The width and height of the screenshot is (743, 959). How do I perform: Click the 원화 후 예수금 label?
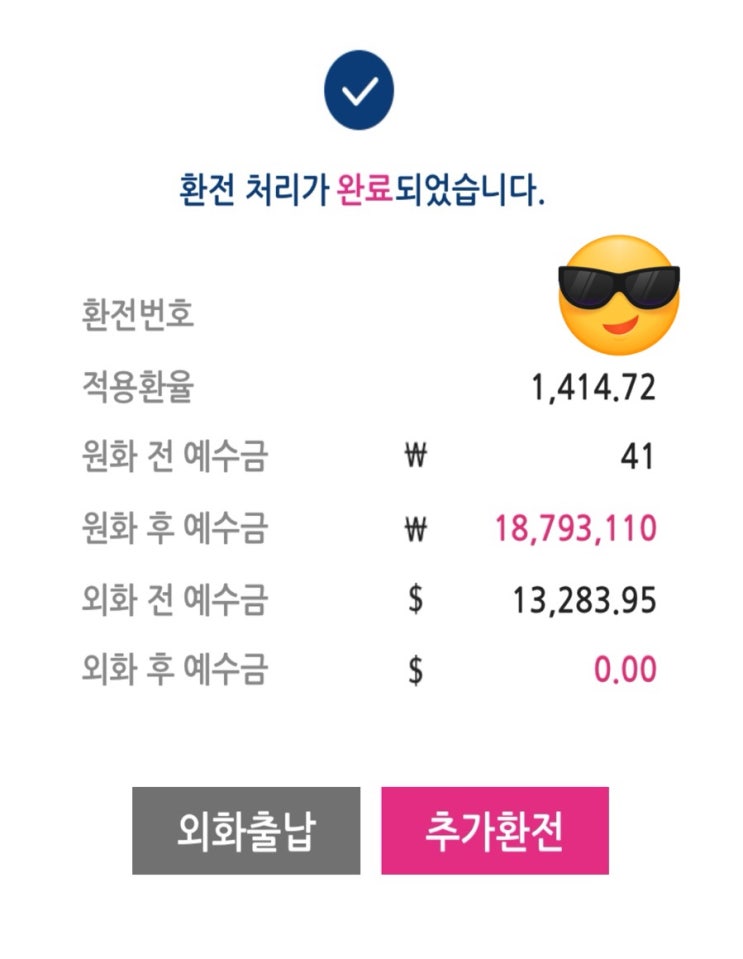[174, 528]
